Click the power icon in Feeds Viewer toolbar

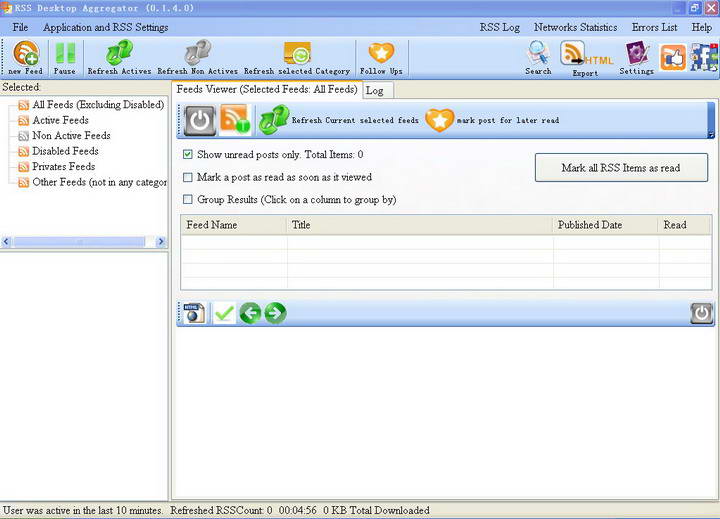[200, 120]
